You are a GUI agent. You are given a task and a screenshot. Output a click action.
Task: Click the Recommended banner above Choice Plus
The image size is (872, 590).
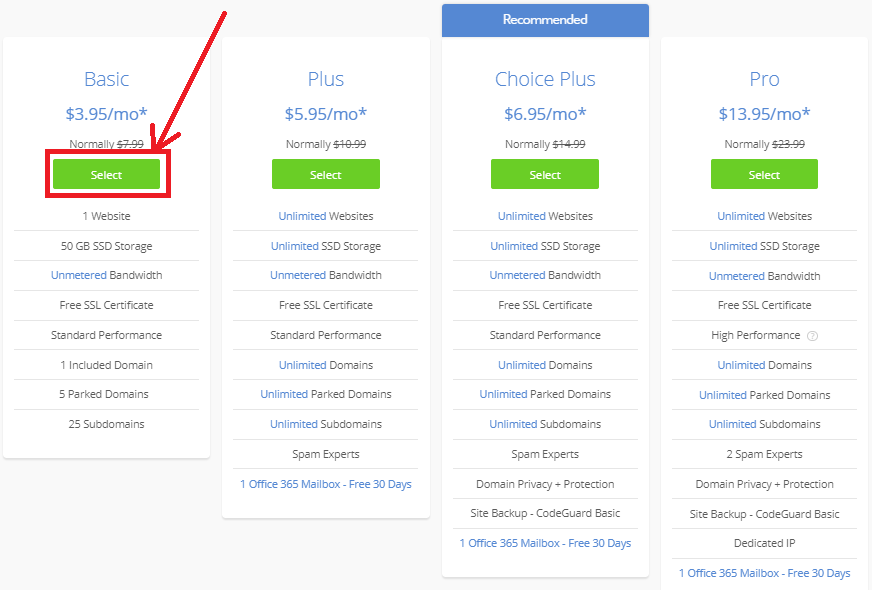pos(545,20)
